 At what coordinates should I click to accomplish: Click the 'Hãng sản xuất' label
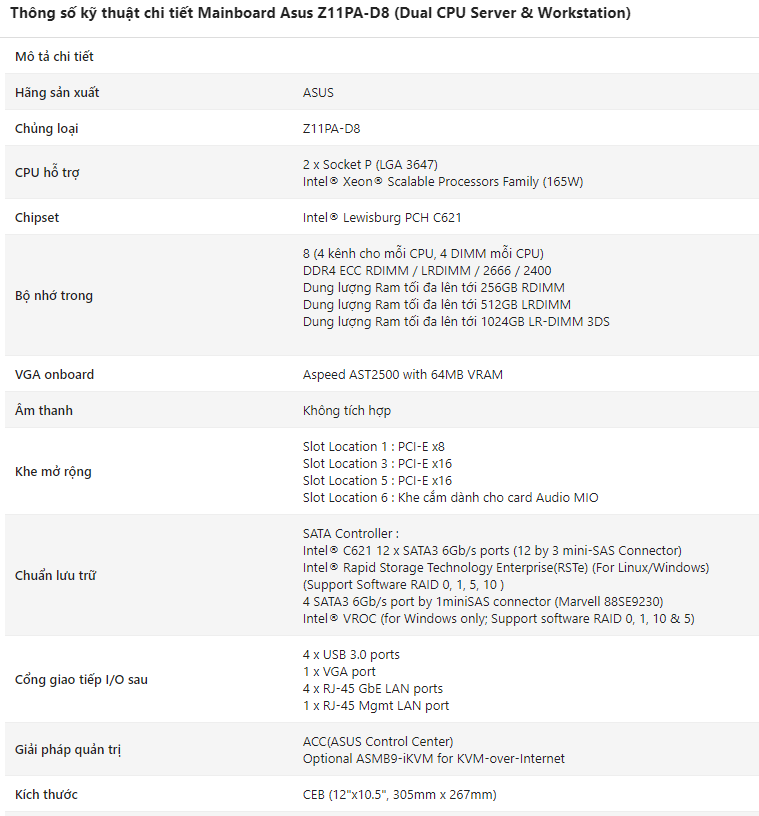[x=57, y=93]
